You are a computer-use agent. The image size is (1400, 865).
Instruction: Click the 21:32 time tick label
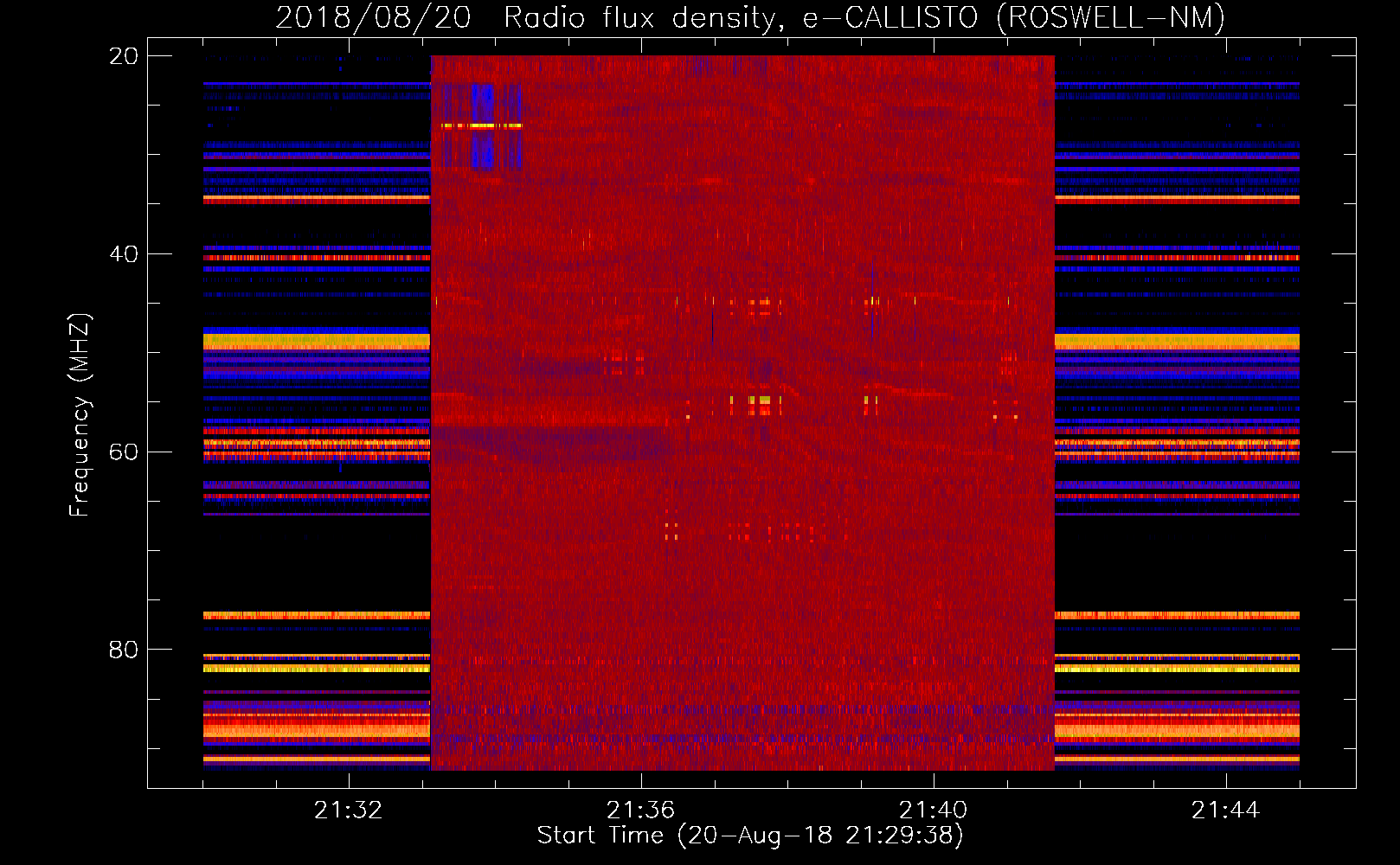348,811
